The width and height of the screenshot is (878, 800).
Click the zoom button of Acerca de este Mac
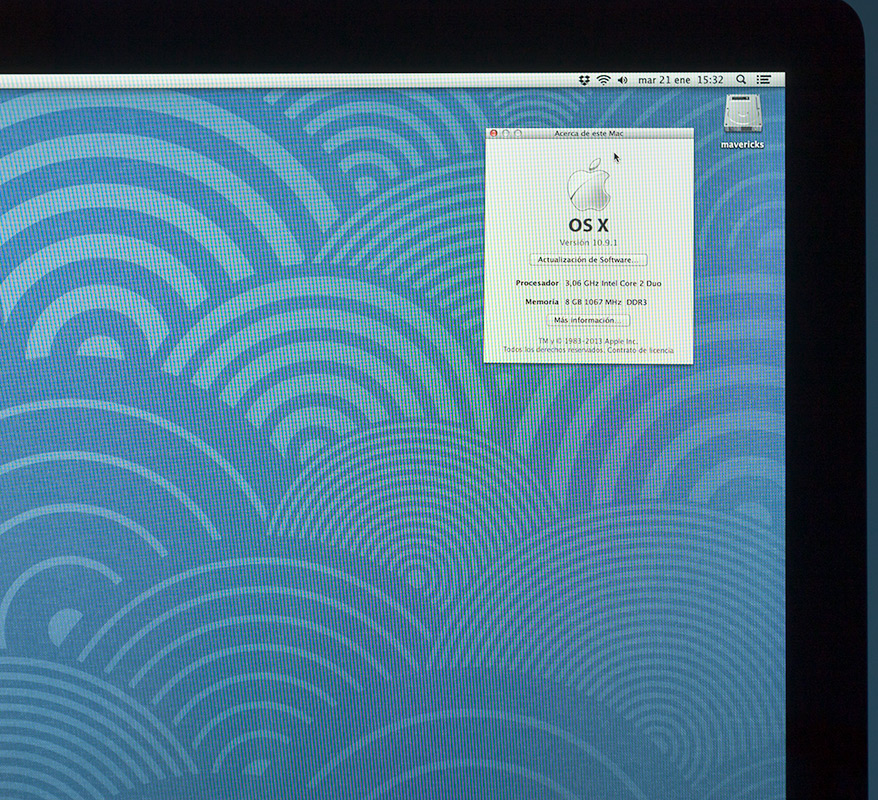click(518, 133)
